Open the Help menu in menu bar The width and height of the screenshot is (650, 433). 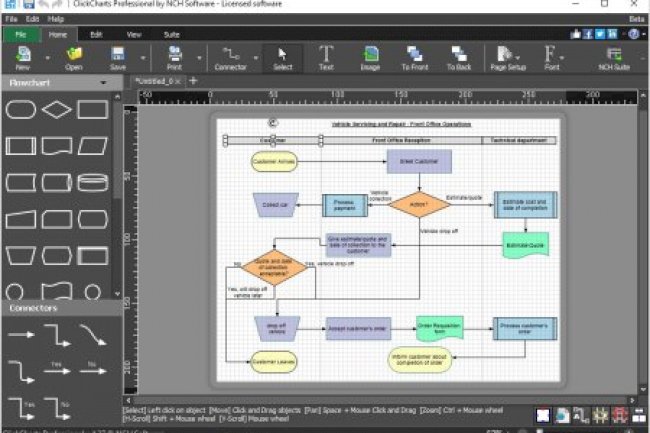tap(56, 19)
